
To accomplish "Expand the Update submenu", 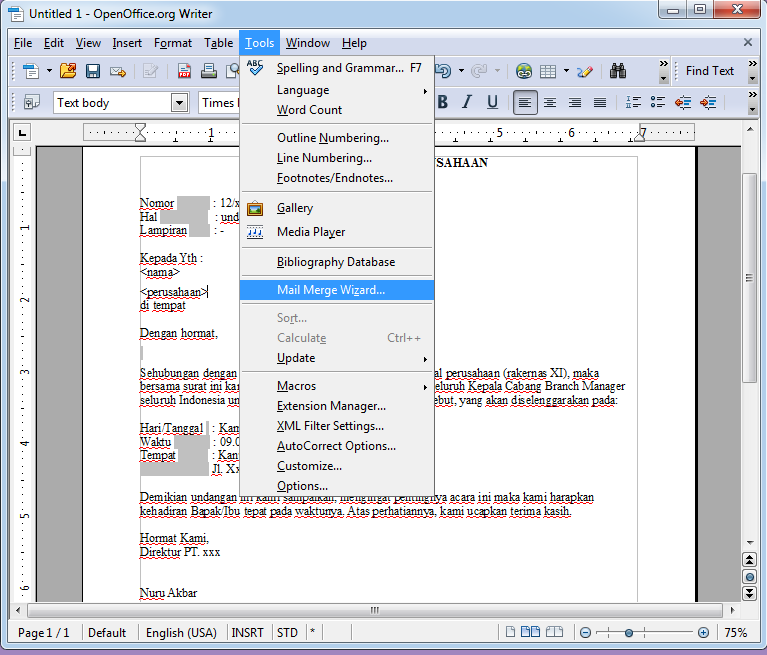I will pos(337,358).
